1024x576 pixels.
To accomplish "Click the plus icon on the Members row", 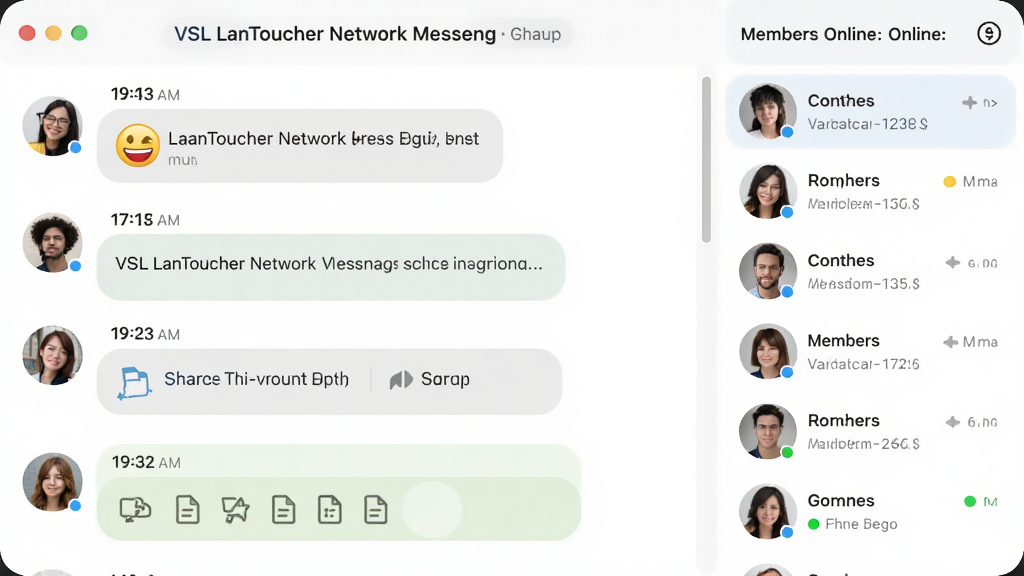I will pyautogui.click(x=951, y=342).
